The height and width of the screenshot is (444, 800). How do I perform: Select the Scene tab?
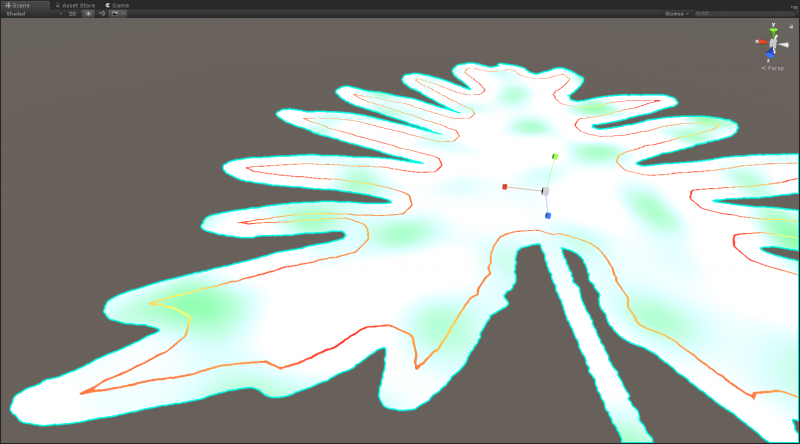(x=20, y=5)
